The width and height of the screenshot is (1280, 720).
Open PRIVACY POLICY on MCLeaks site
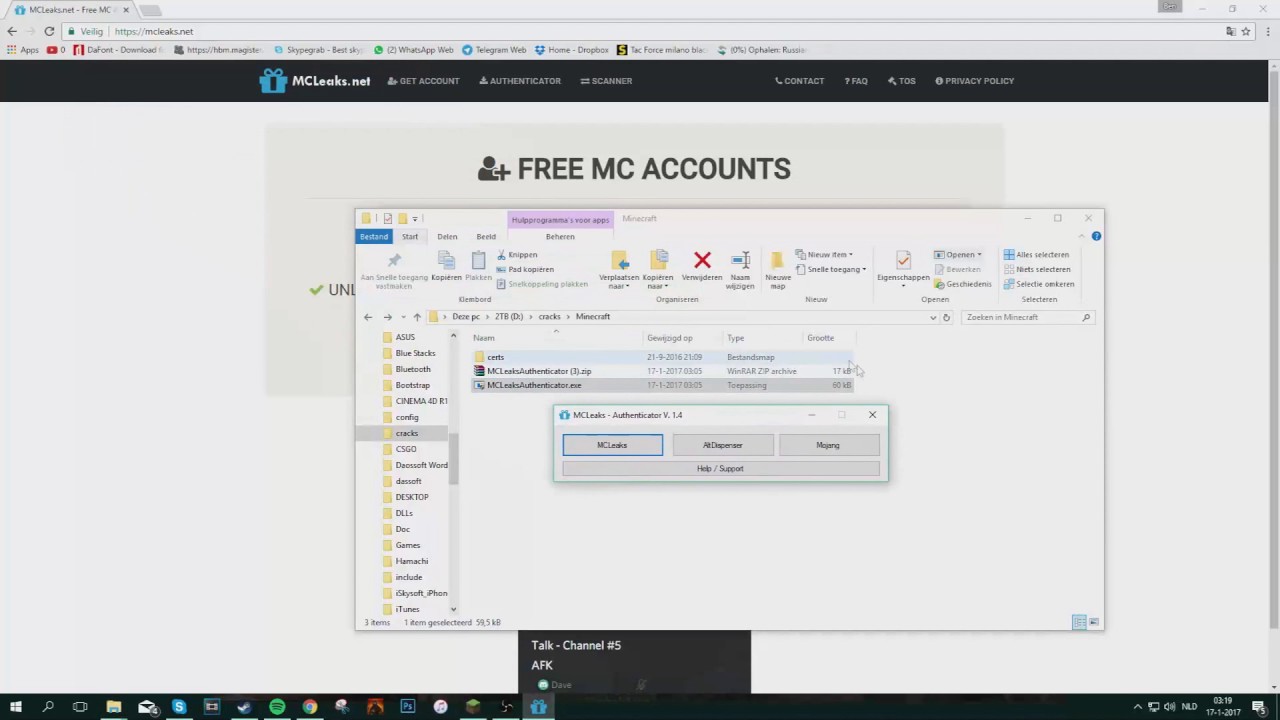974,81
